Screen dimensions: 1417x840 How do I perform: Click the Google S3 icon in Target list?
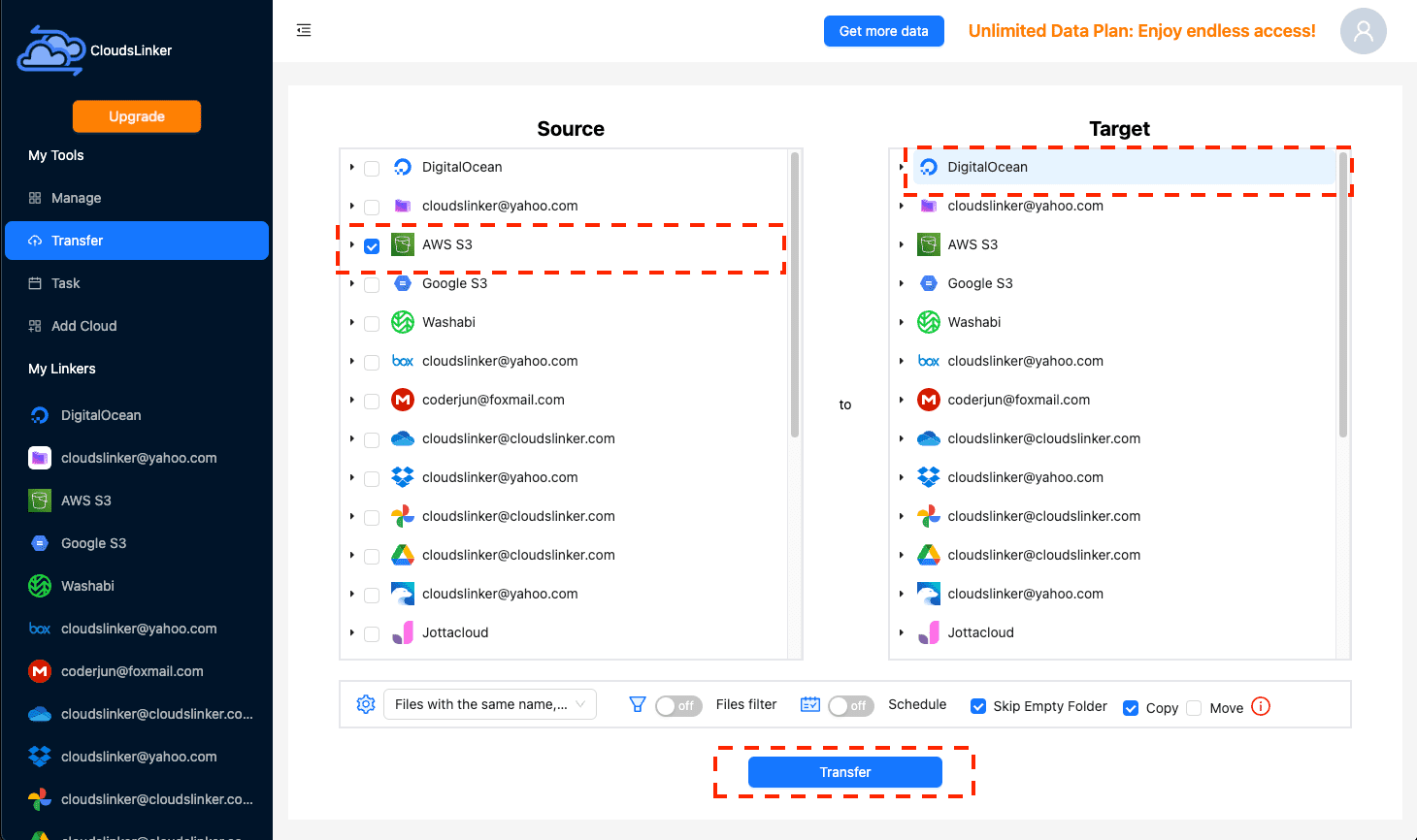click(929, 283)
